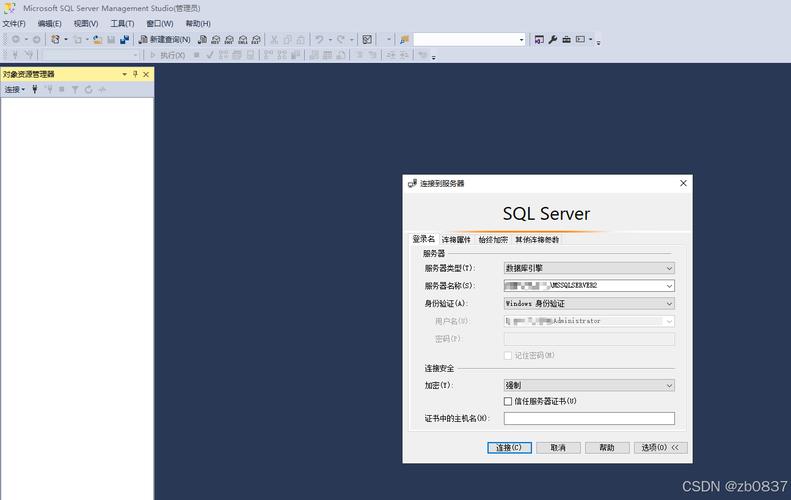Open the 窗口(W) menu

coord(159,24)
